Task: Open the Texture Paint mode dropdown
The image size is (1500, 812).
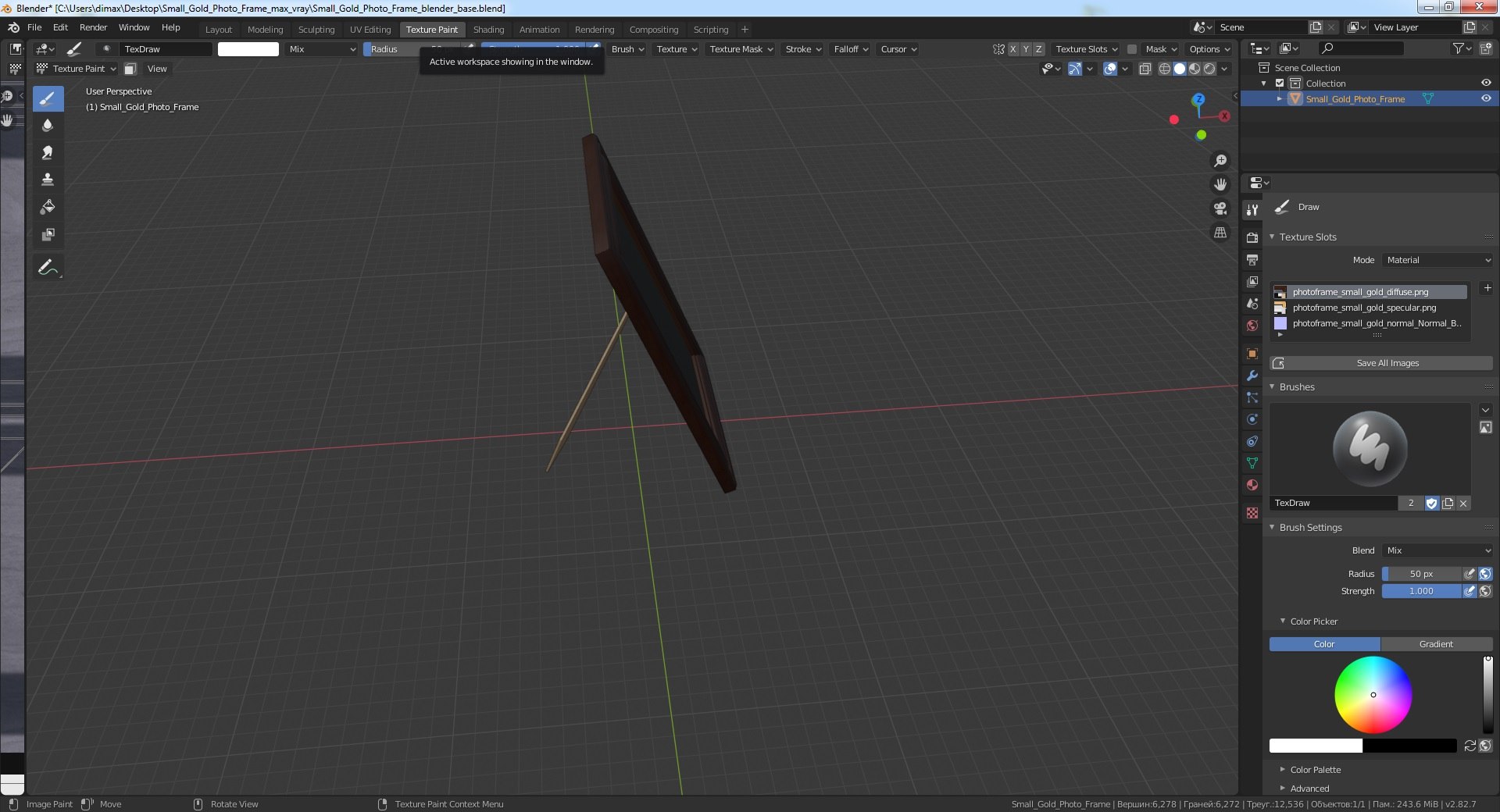Action: pos(77,69)
